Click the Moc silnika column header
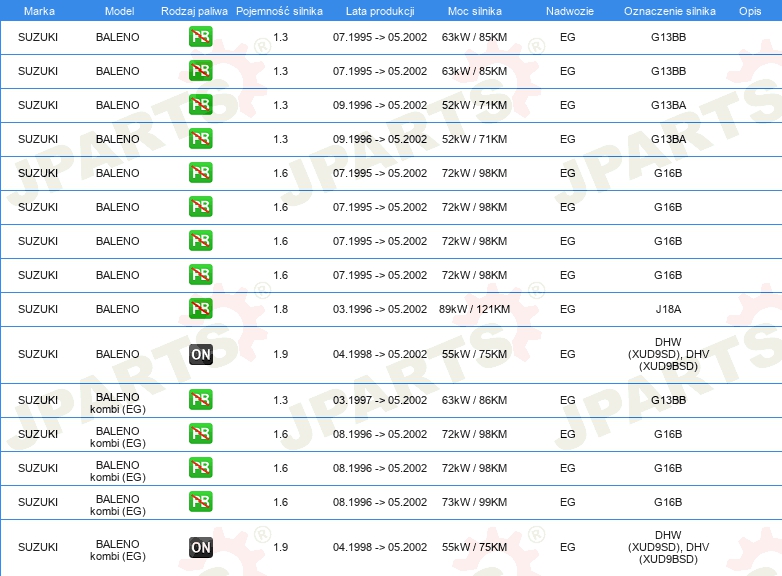The width and height of the screenshot is (782, 576). coord(474,11)
